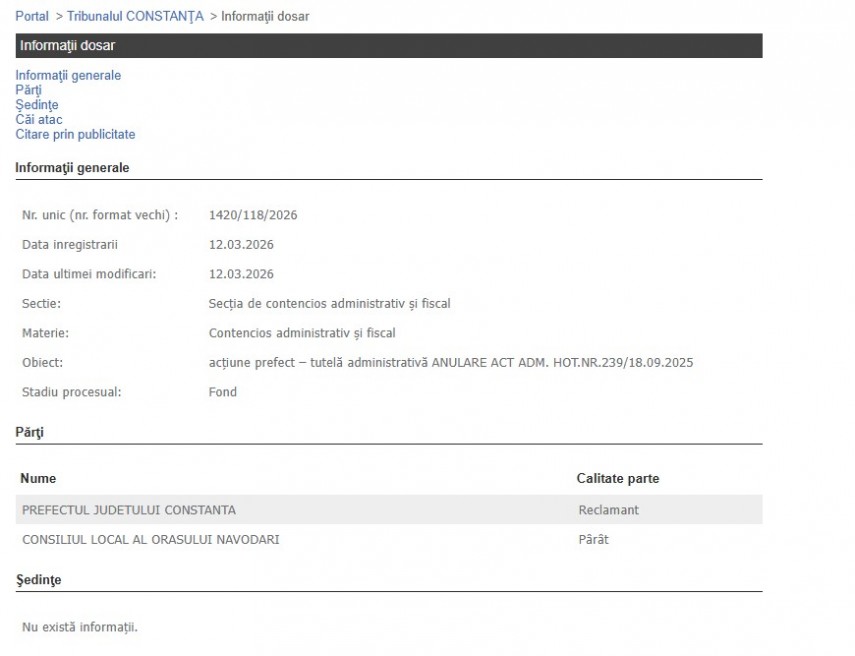
Task: Open the Tribunalul CONSTANȚA breadcrumb link
Action: coord(135,16)
